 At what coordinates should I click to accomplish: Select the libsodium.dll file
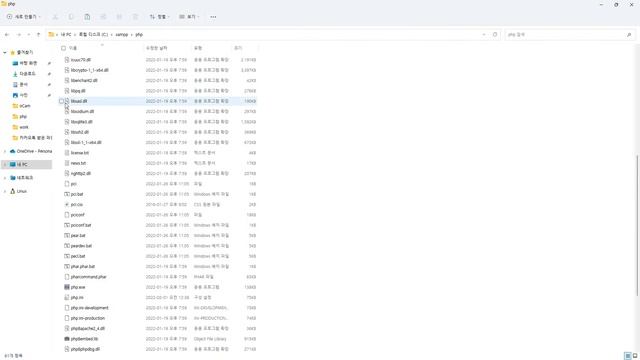point(82,111)
